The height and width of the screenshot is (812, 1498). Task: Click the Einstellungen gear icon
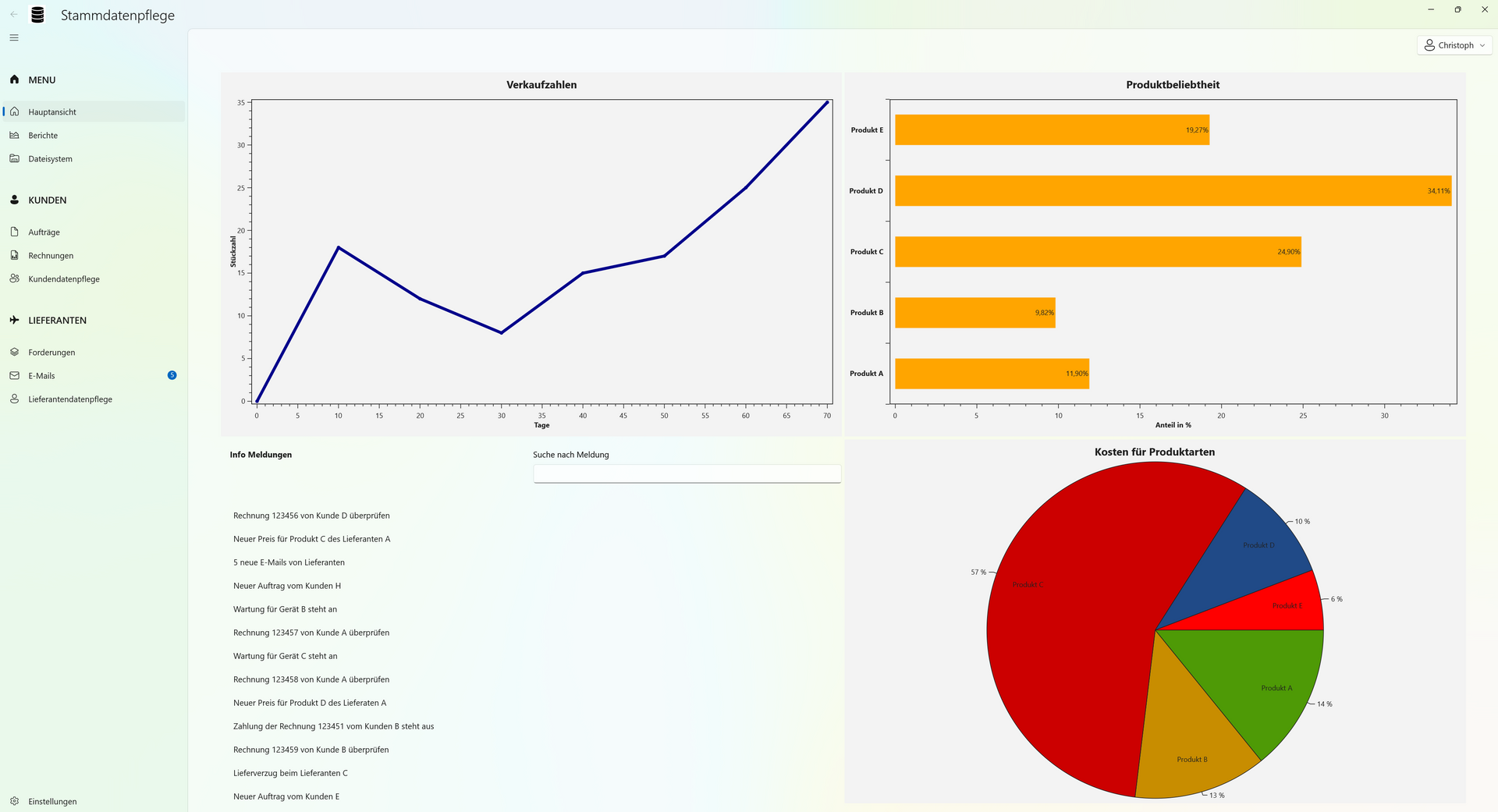(14, 801)
